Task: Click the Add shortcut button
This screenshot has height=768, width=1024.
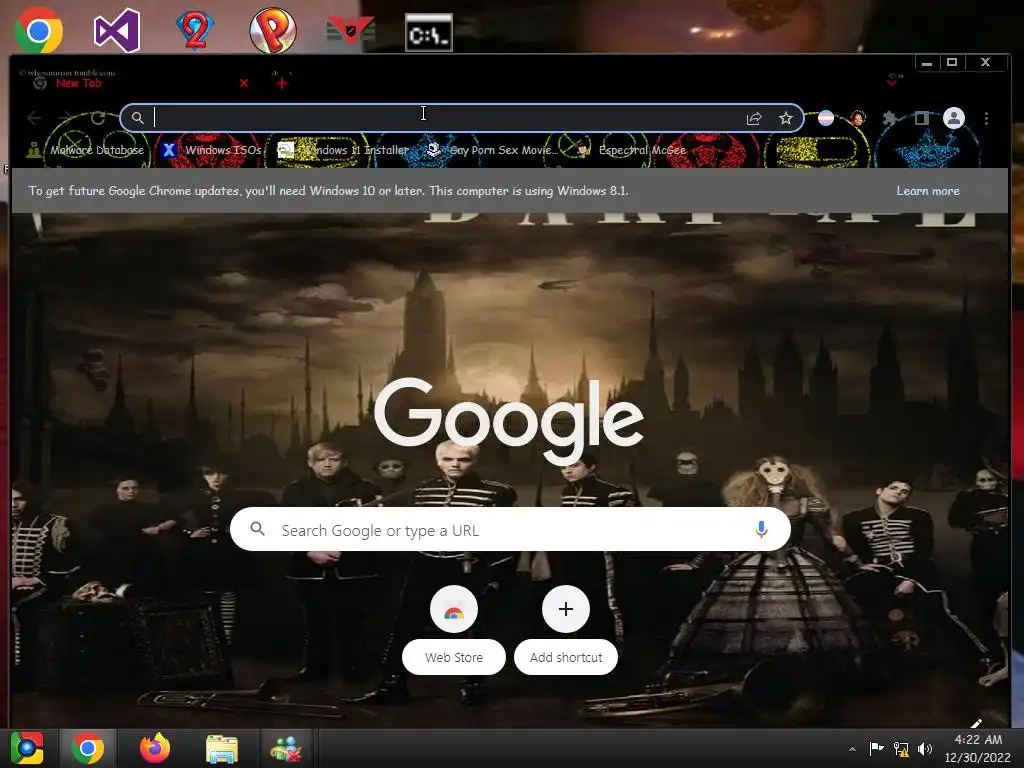Action: [566, 630]
